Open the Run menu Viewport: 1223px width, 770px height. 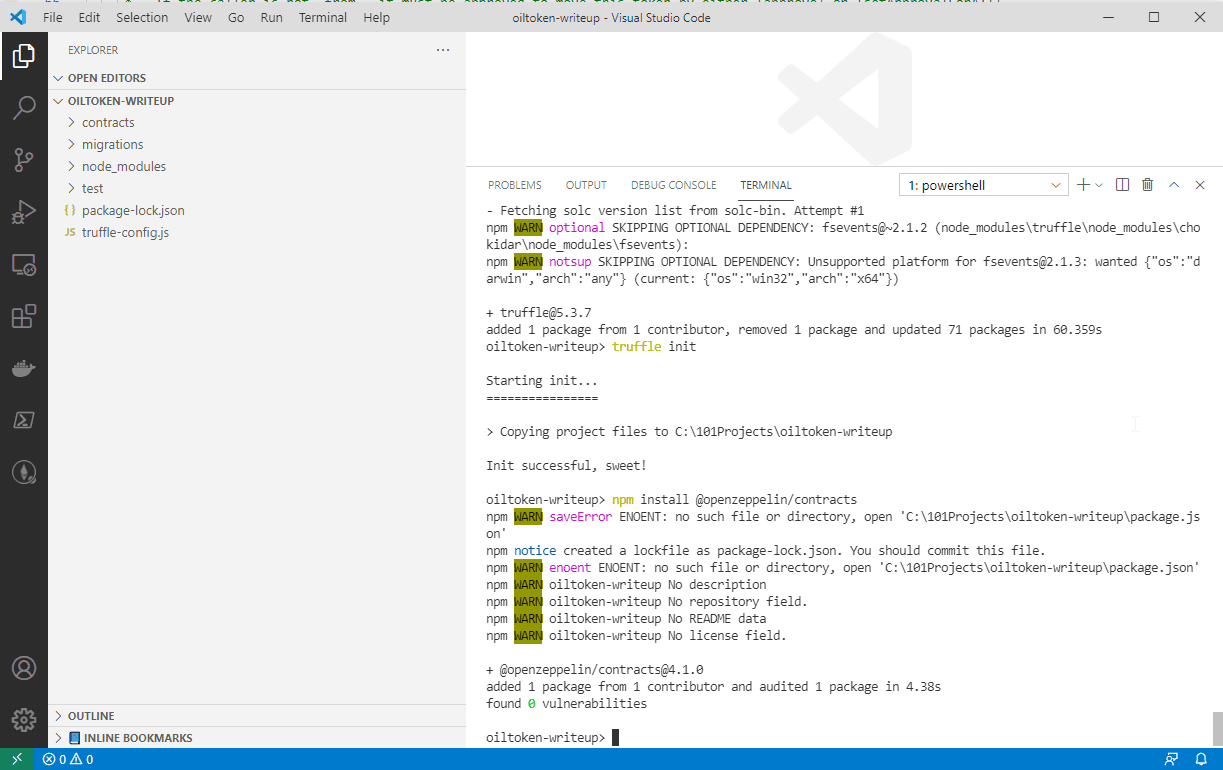click(x=271, y=17)
